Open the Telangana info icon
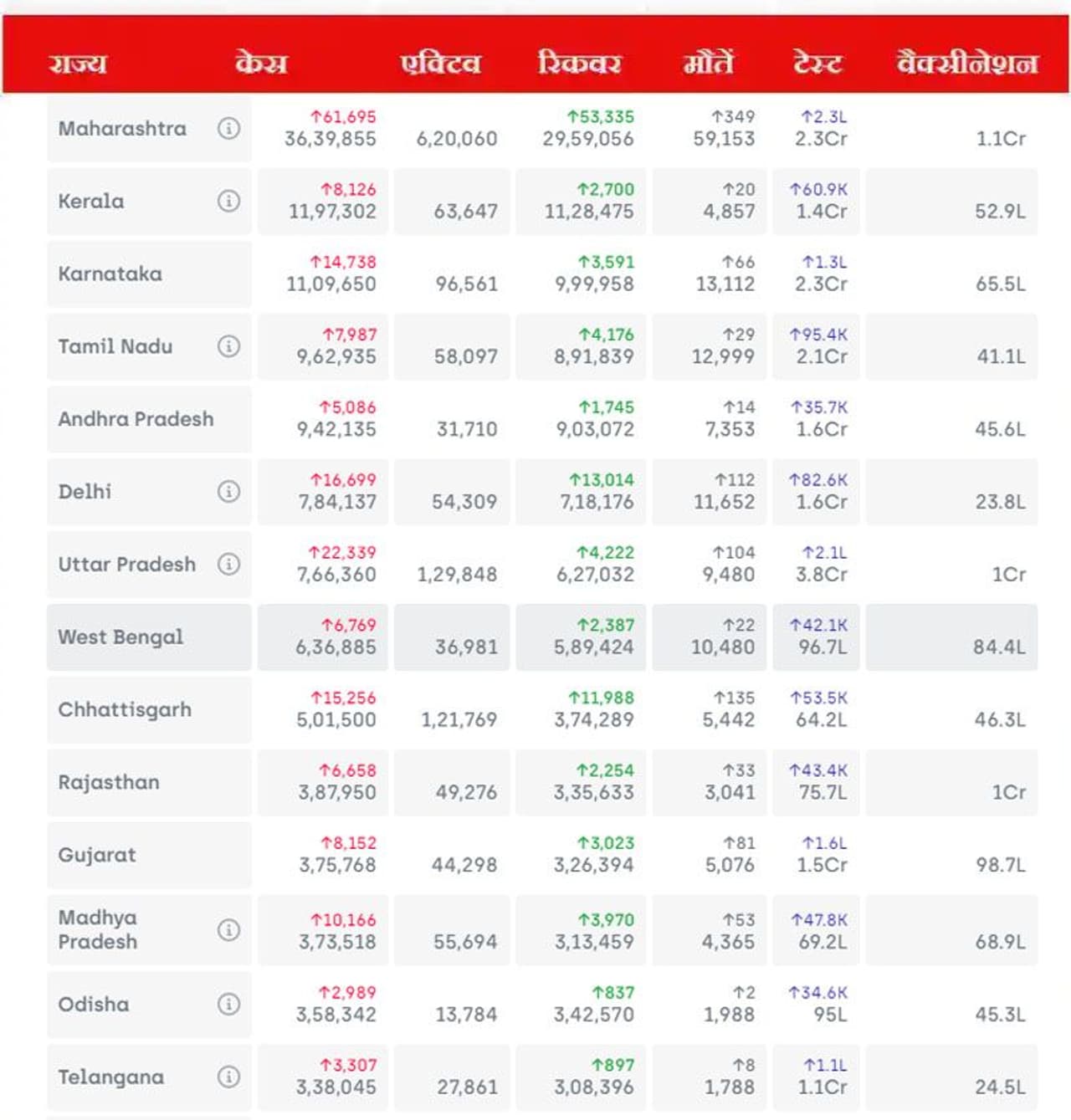Viewport: 1071px width, 1120px height. coord(228,1076)
